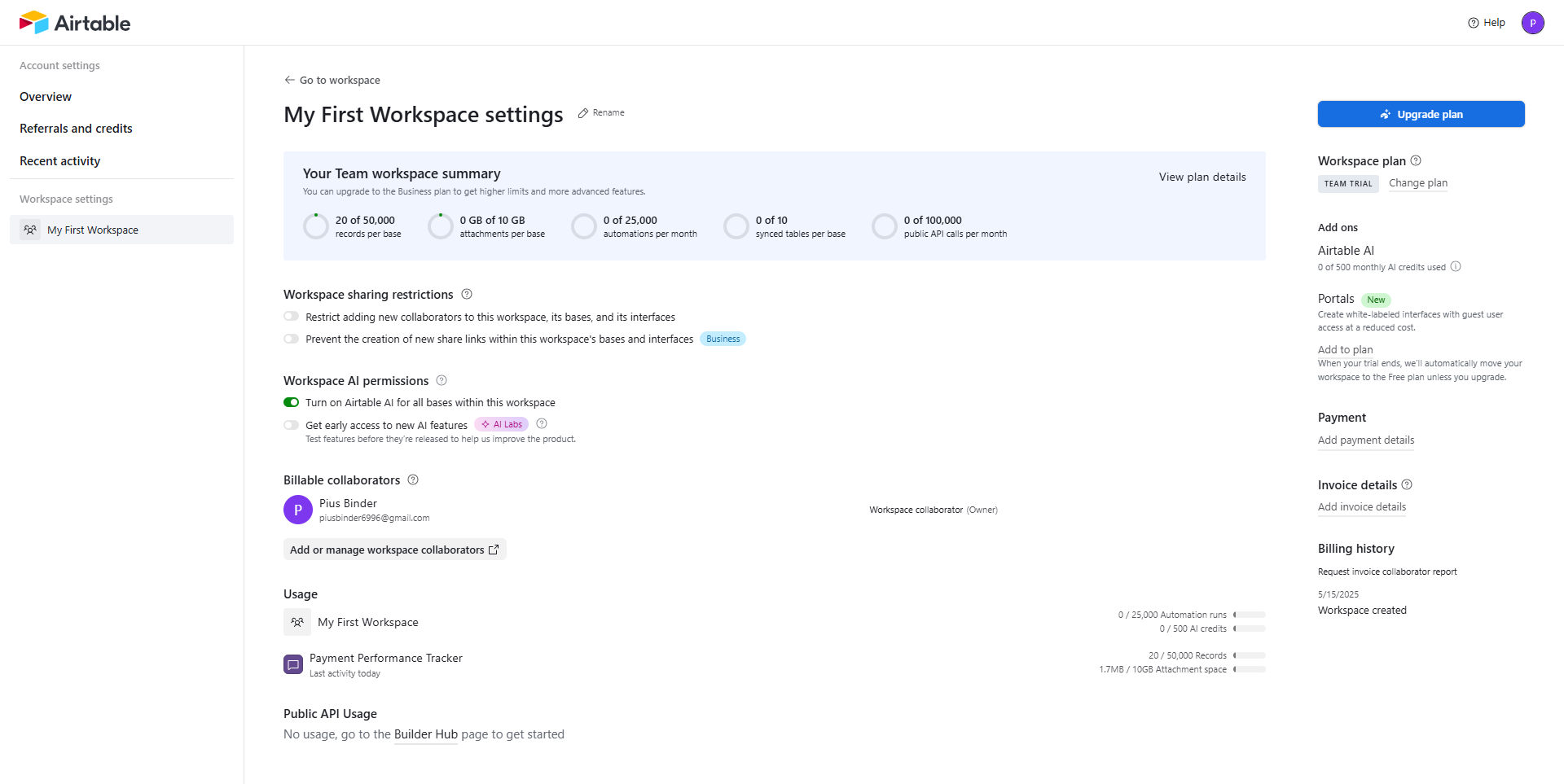Click the synced tables progress ring
The width and height of the screenshot is (1564, 784).
pyautogui.click(x=736, y=226)
